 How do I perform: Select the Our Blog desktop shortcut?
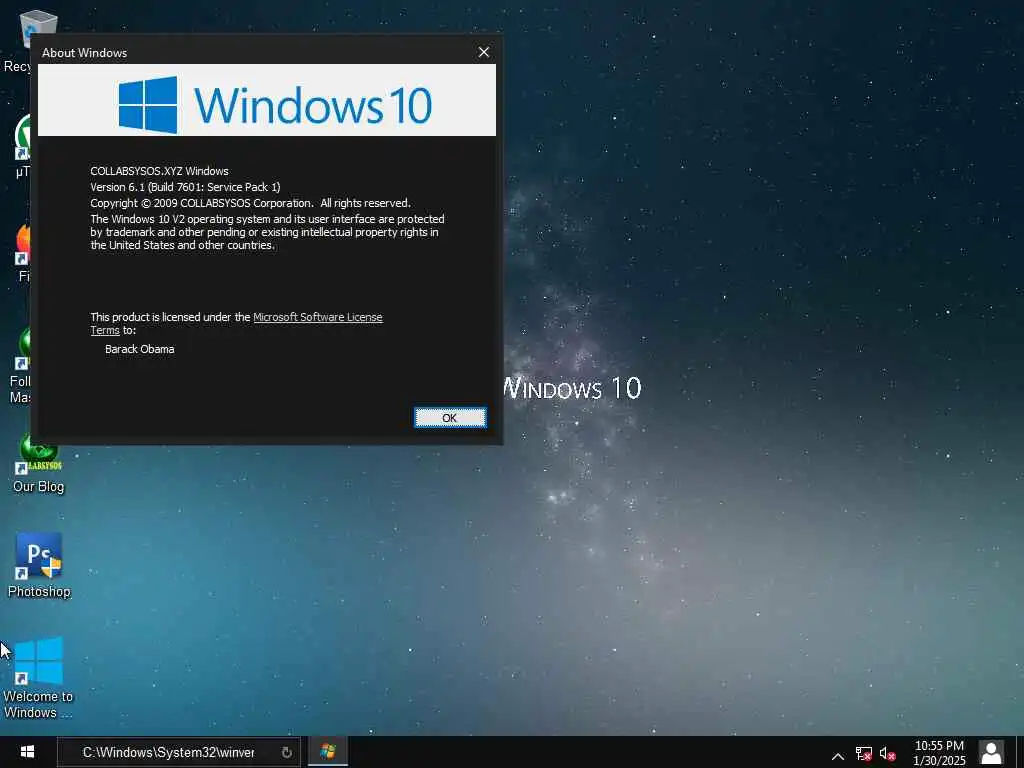point(38,464)
